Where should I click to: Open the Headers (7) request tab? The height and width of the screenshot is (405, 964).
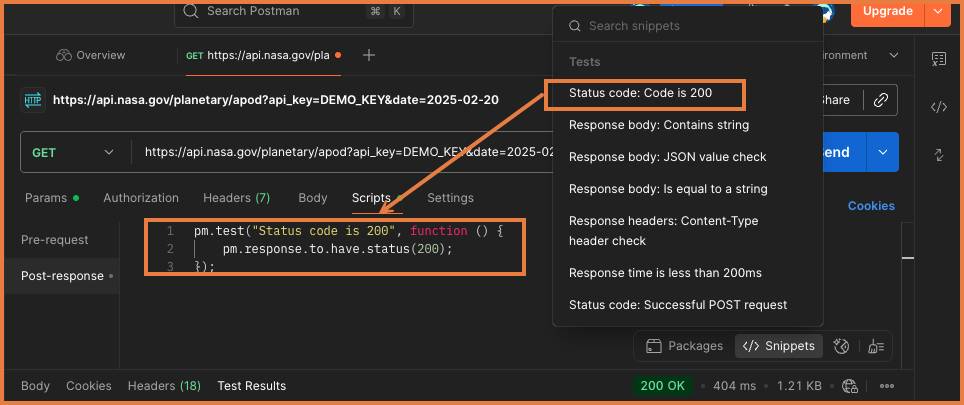click(237, 198)
